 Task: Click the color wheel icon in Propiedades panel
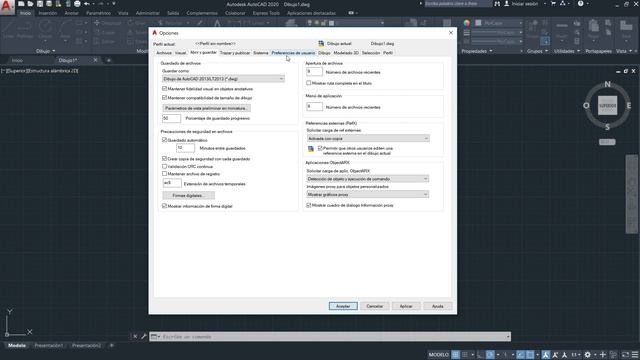pos(467,23)
